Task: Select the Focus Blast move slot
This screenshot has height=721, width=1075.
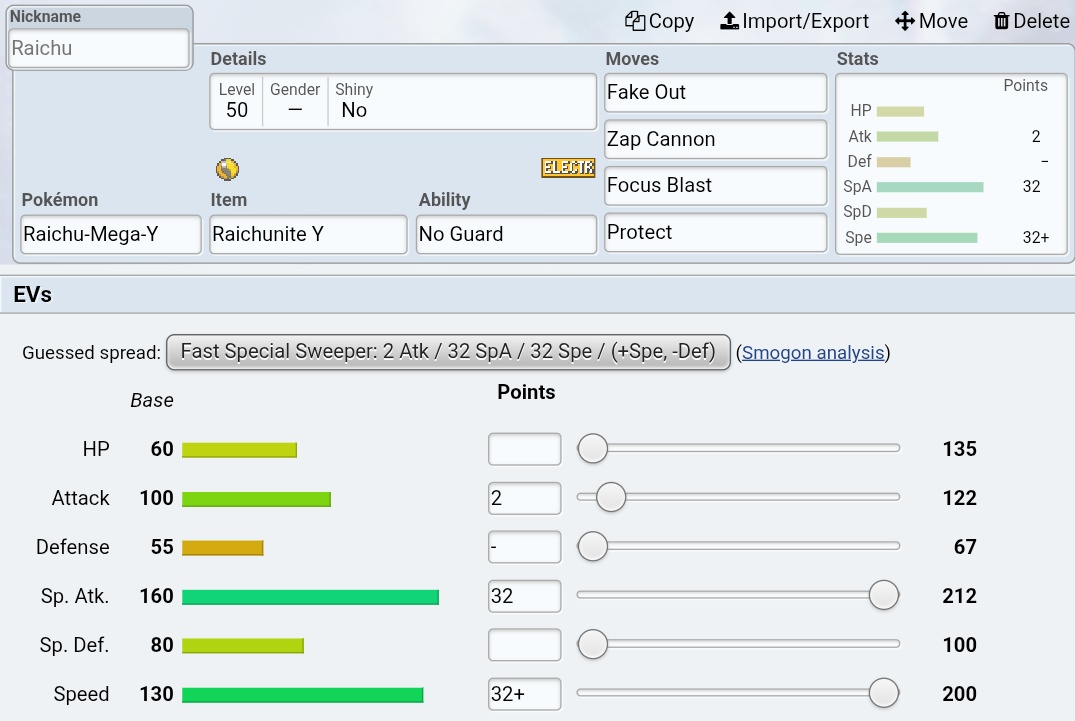Action: 716,186
